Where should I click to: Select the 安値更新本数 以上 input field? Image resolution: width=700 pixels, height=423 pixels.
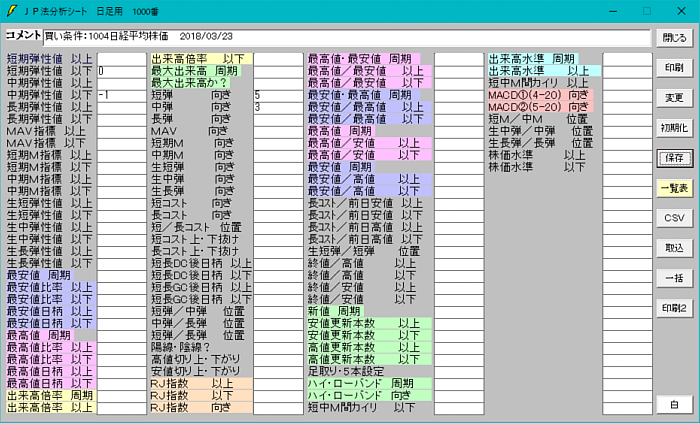459,324
